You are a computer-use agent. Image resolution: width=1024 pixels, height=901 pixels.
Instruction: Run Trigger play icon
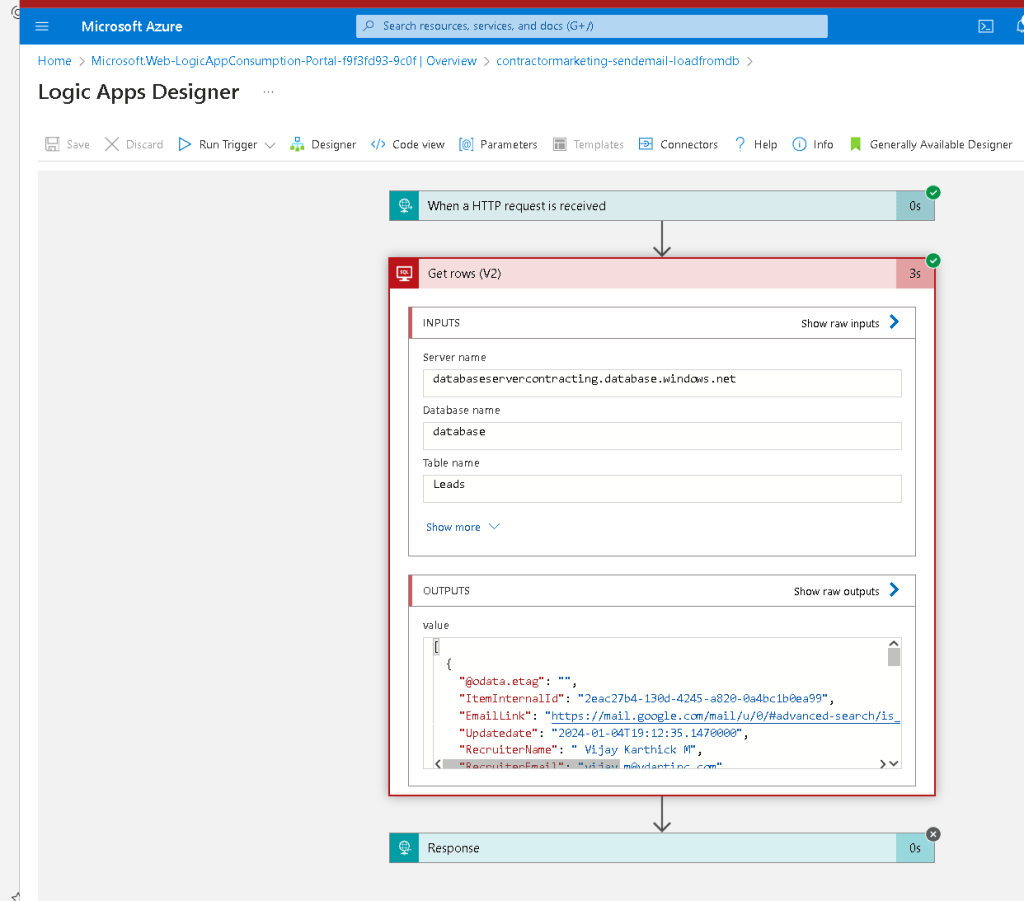click(185, 144)
